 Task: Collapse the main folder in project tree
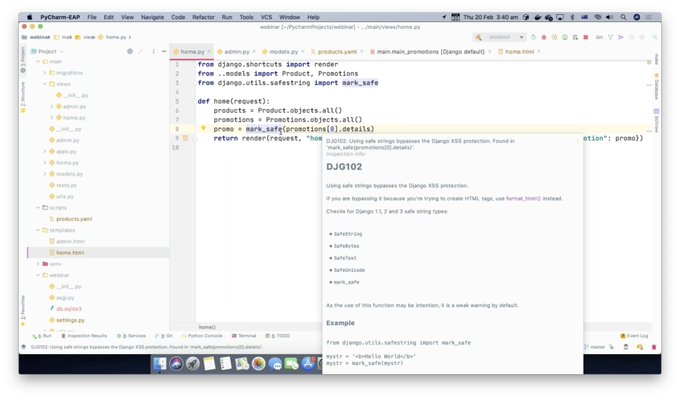pos(38,62)
